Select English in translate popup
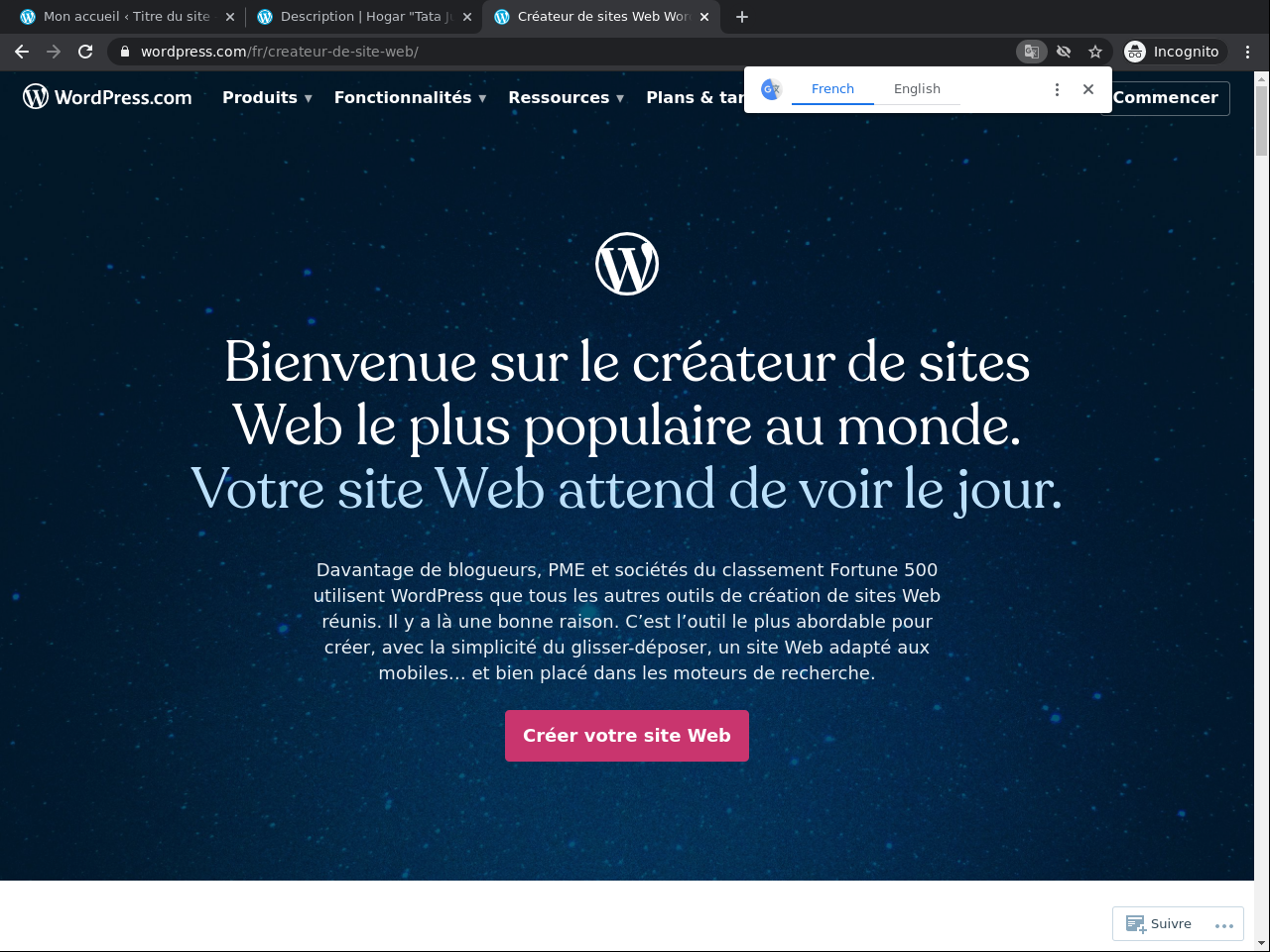1270x952 pixels. coord(917,88)
